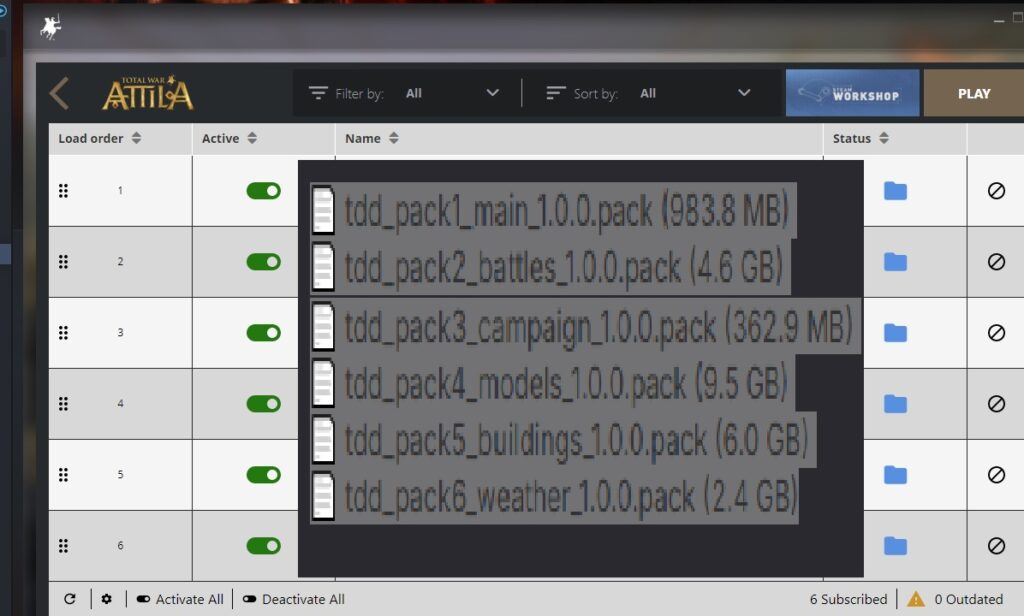
Task: Click the back arrow beside Attila logo
Action: (60, 94)
